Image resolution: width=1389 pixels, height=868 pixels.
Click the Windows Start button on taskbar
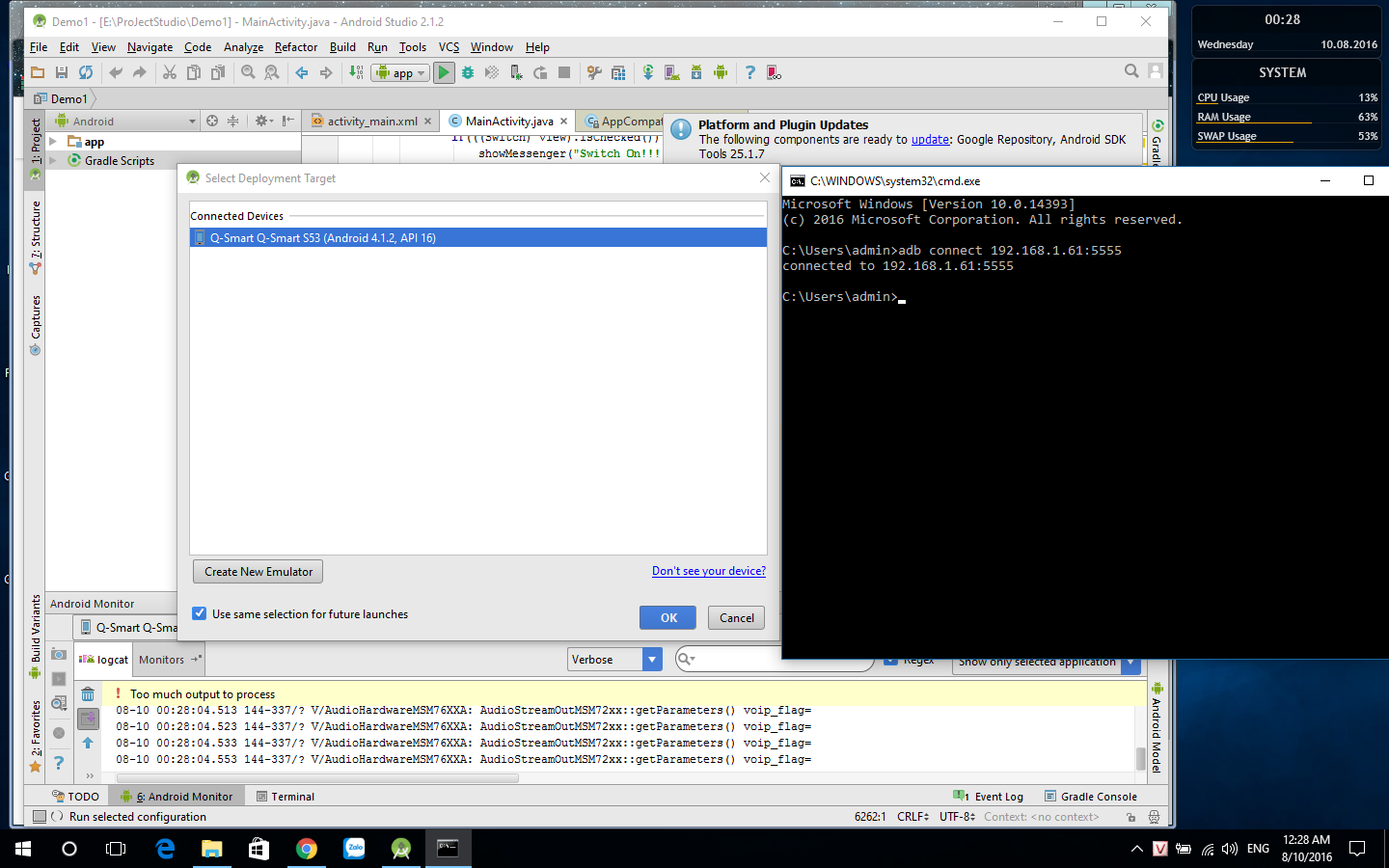(23, 849)
